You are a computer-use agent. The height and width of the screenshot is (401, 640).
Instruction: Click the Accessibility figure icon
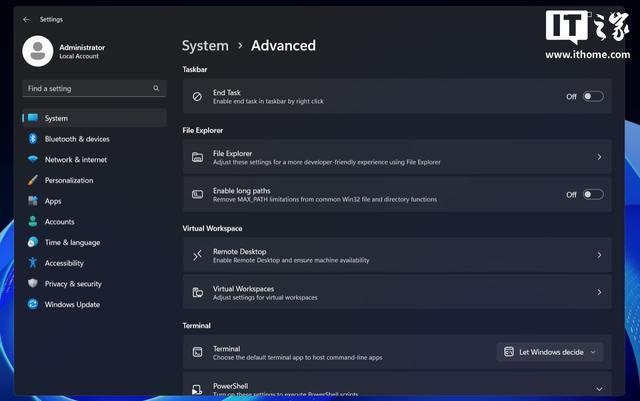click(33, 263)
